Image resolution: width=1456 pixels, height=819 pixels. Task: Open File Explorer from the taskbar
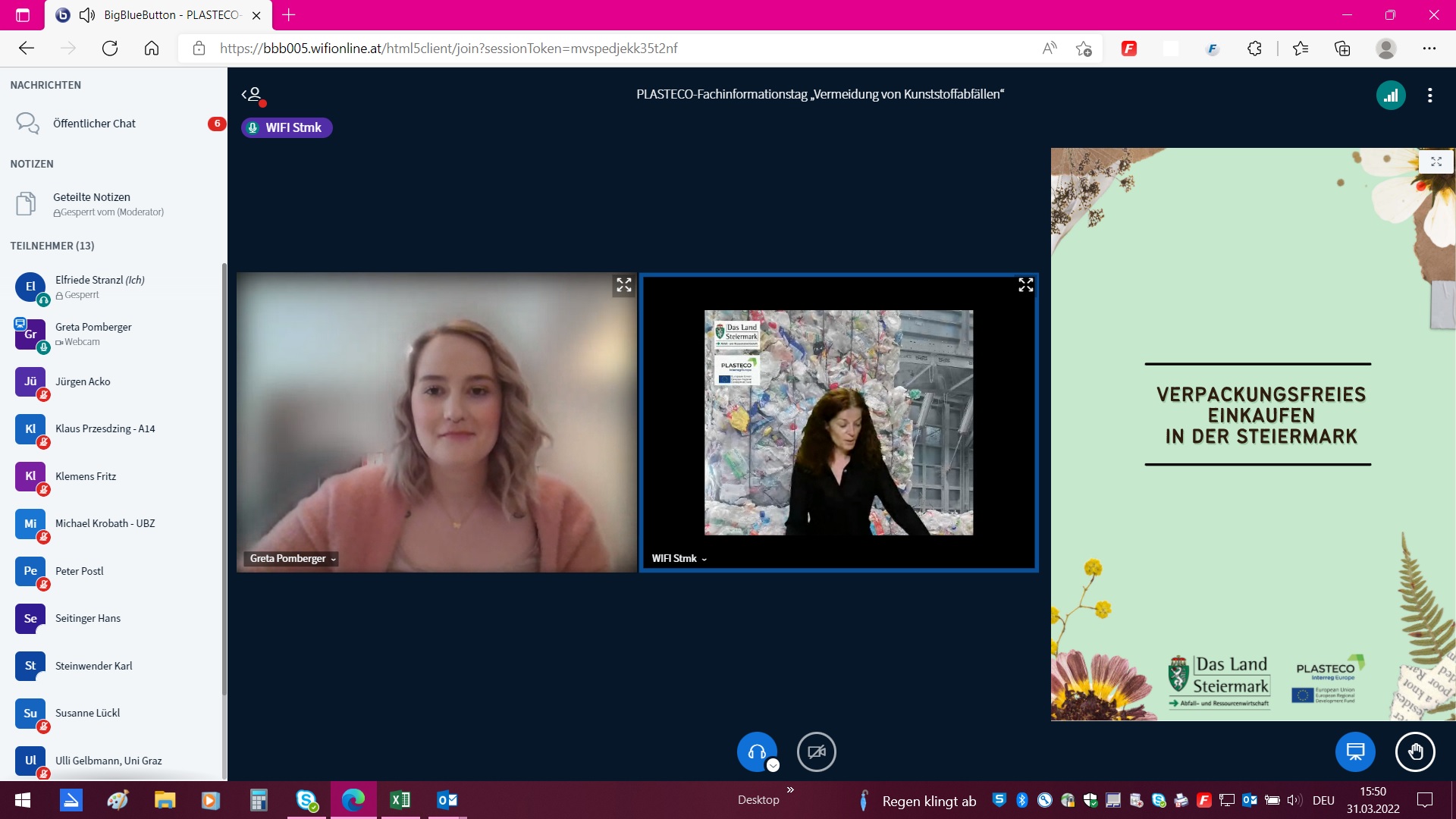pos(165,800)
